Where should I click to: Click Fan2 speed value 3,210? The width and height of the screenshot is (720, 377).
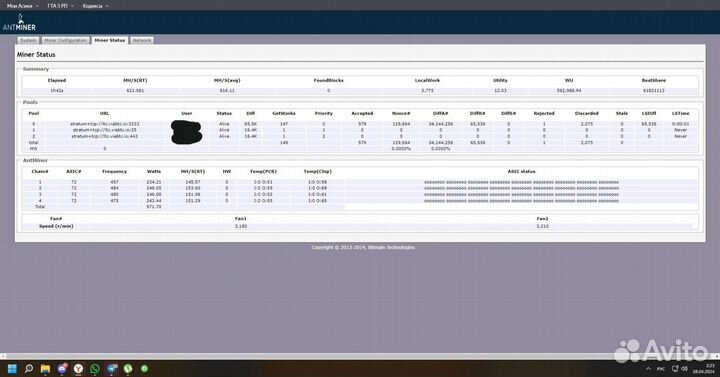[542, 226]
